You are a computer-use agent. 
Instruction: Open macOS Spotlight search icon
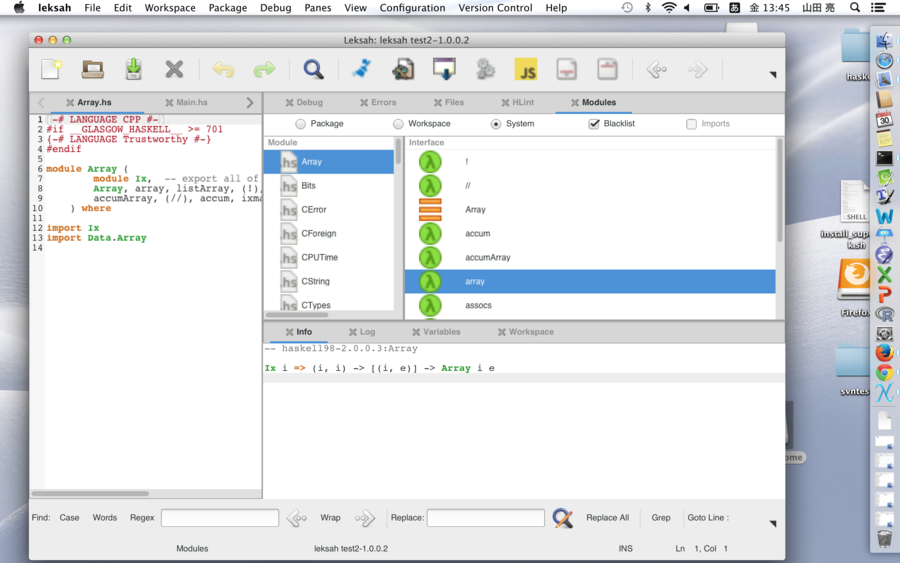point(855,7)
